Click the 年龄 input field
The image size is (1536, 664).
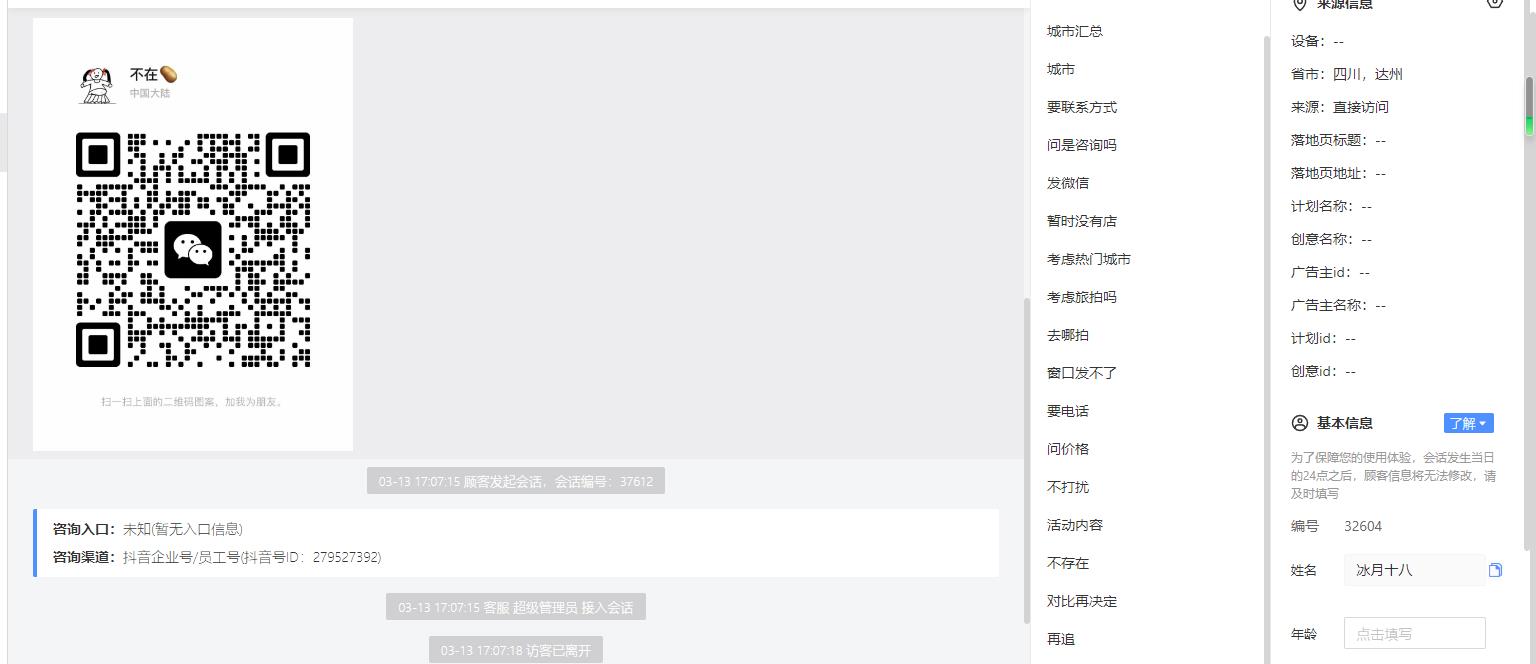[x=1414, y=633]
